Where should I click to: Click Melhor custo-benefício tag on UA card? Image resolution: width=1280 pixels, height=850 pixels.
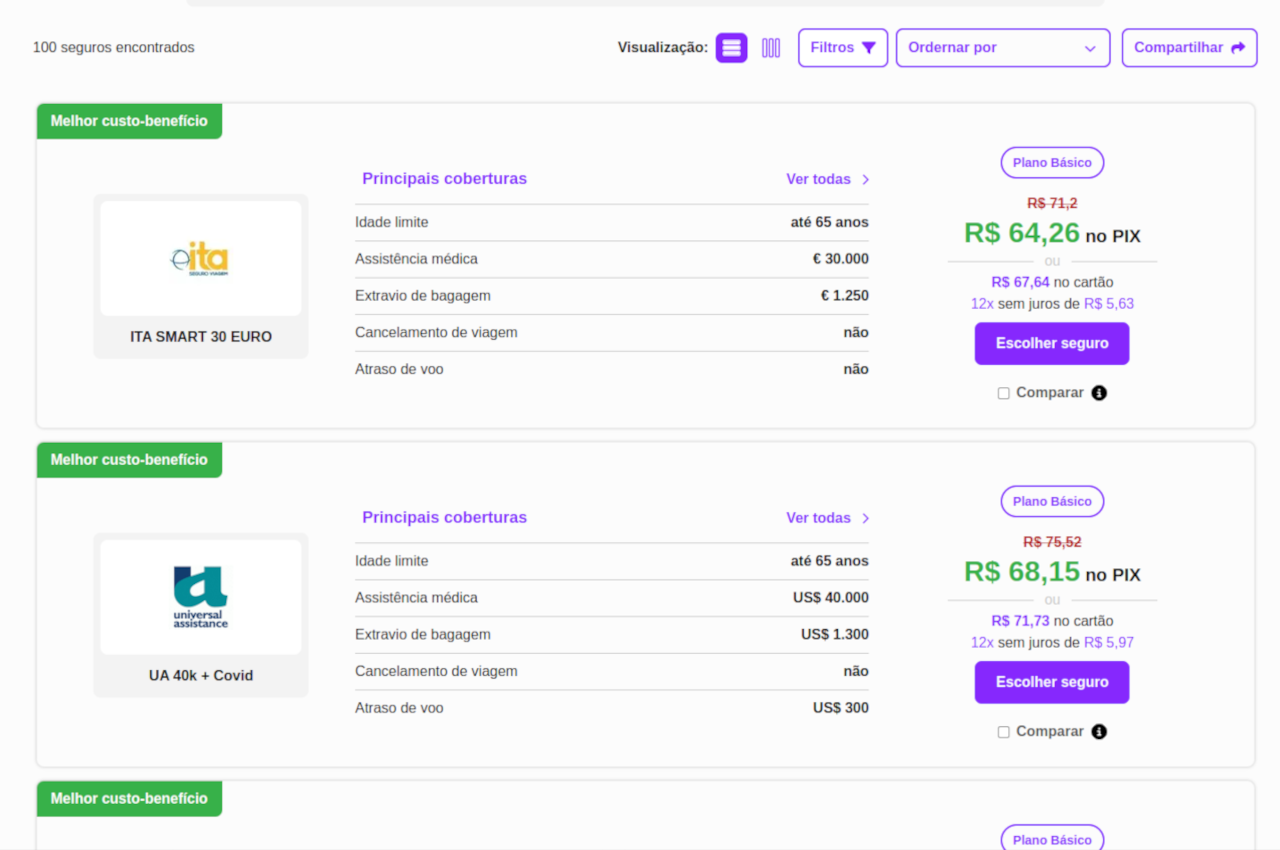click(129, 460)
